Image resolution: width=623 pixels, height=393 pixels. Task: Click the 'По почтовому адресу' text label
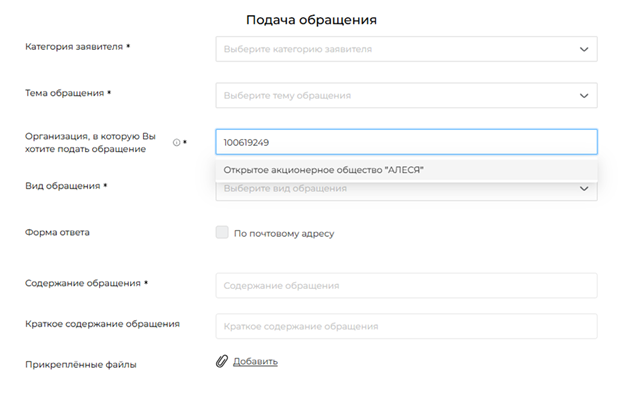coord(284,234)
